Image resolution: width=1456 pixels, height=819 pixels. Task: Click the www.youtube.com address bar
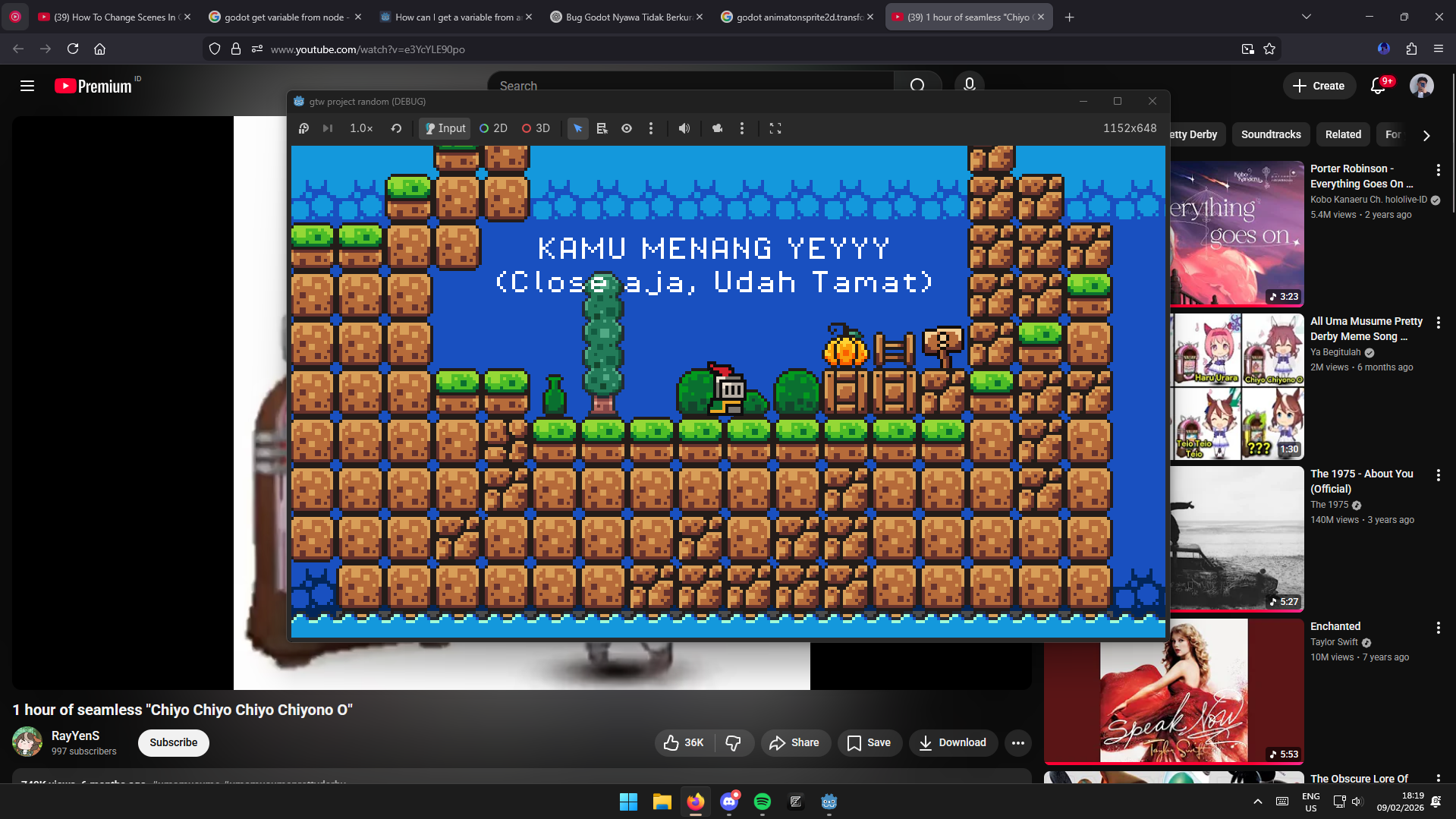(x=744, y=49)
